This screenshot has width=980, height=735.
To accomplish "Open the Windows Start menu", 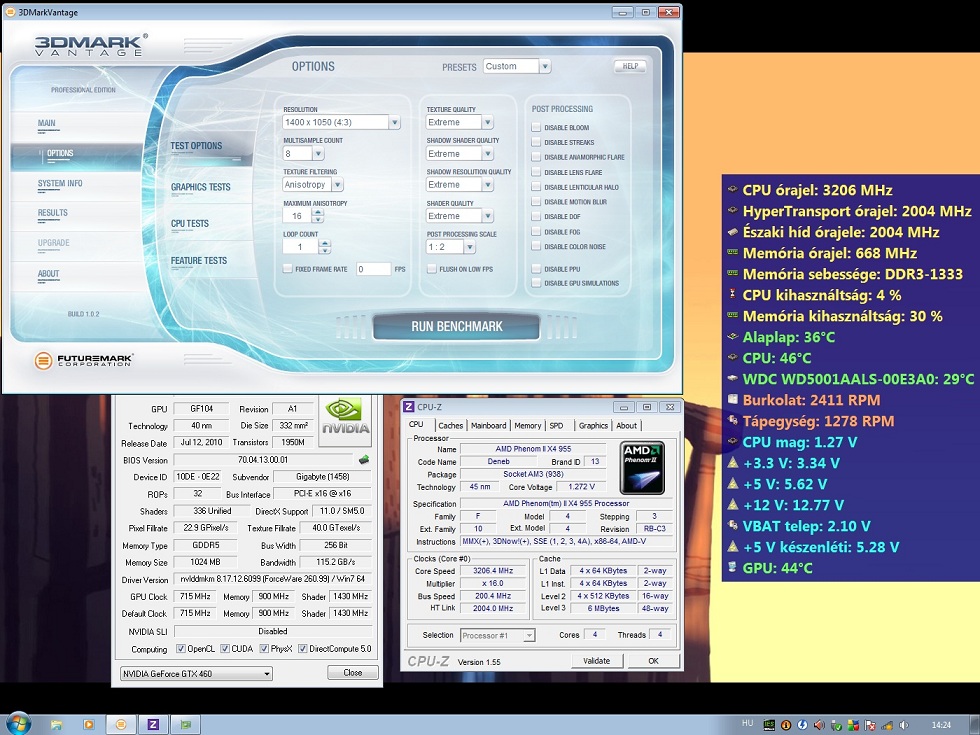I will [x=17, y=724].
